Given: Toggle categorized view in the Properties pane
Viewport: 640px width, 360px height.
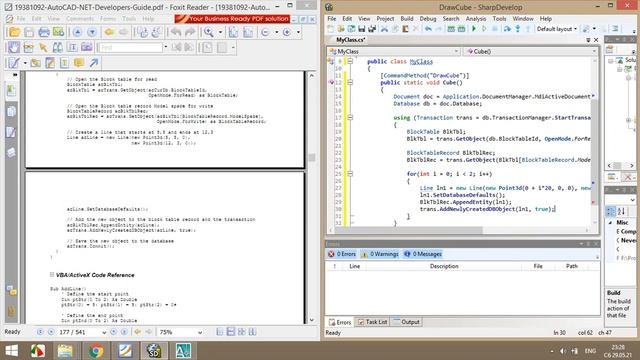Looking at the screenshot, I should pos(610,211).
